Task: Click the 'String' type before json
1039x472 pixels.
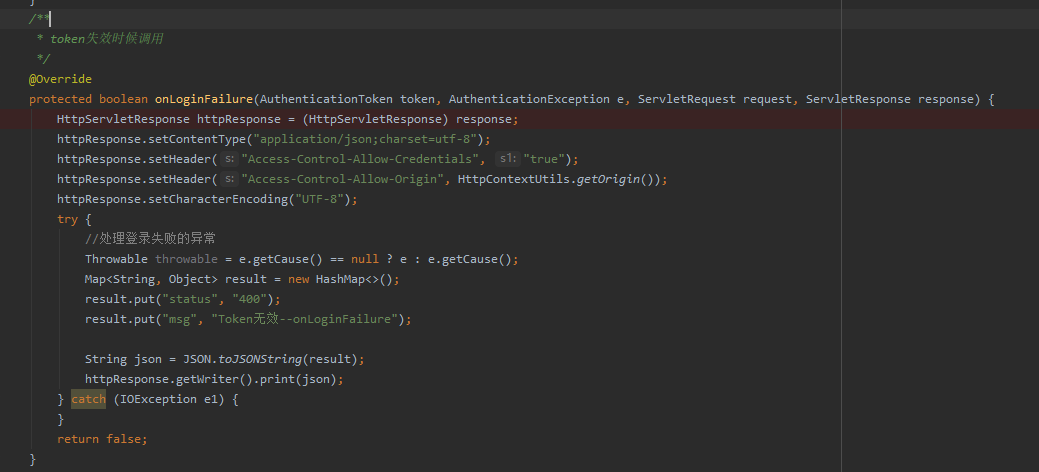Action: tap(106, 359)
